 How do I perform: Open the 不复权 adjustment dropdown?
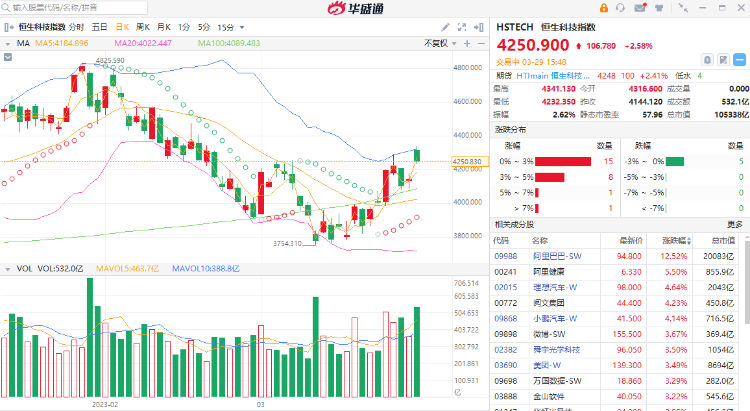[x=440, y=44]
